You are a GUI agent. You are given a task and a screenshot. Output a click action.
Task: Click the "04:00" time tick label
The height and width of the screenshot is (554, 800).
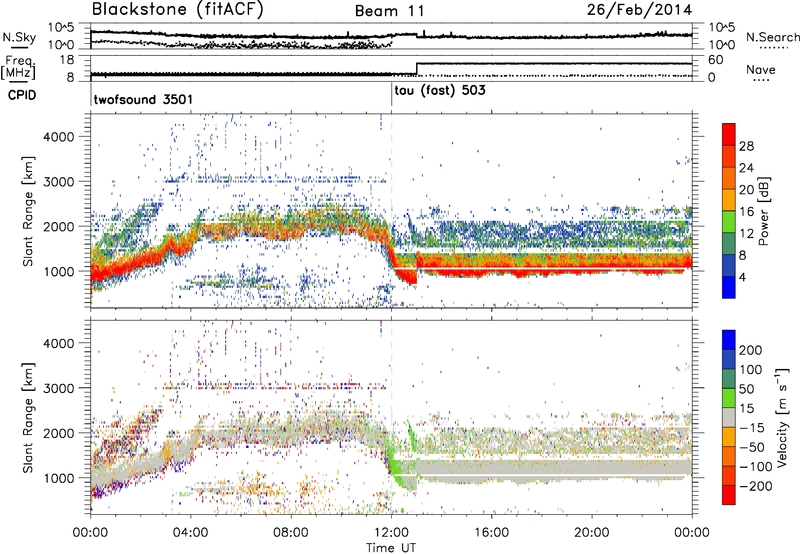[190, 533]
